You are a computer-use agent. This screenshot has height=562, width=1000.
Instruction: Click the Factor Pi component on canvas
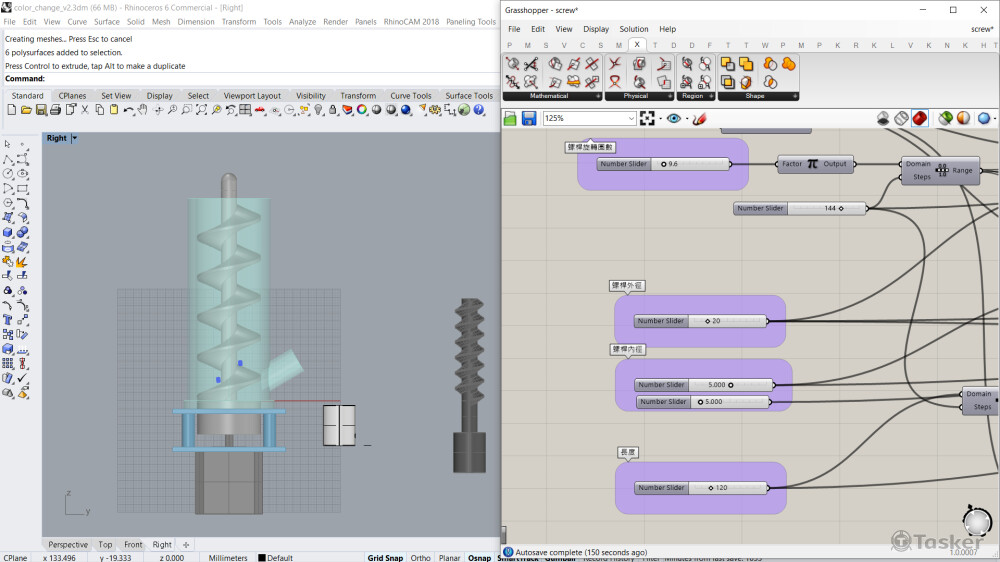812,164
